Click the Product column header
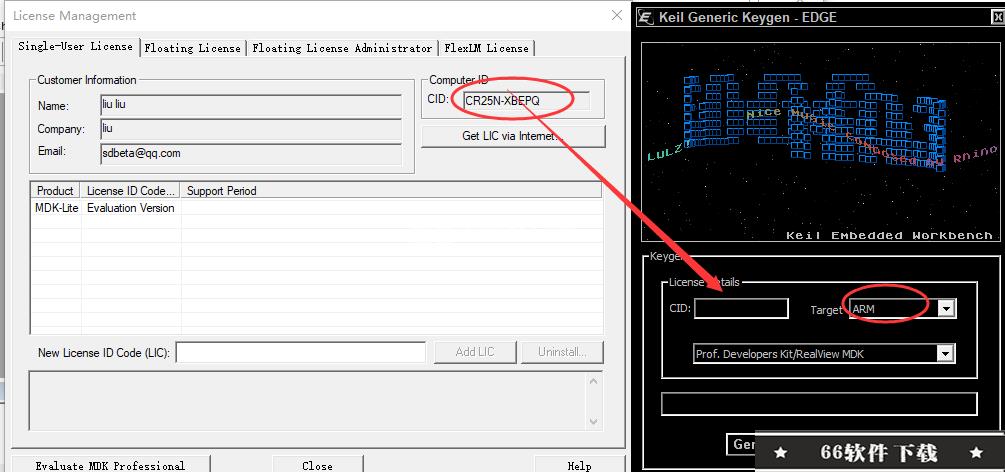 tap(55, 190)
